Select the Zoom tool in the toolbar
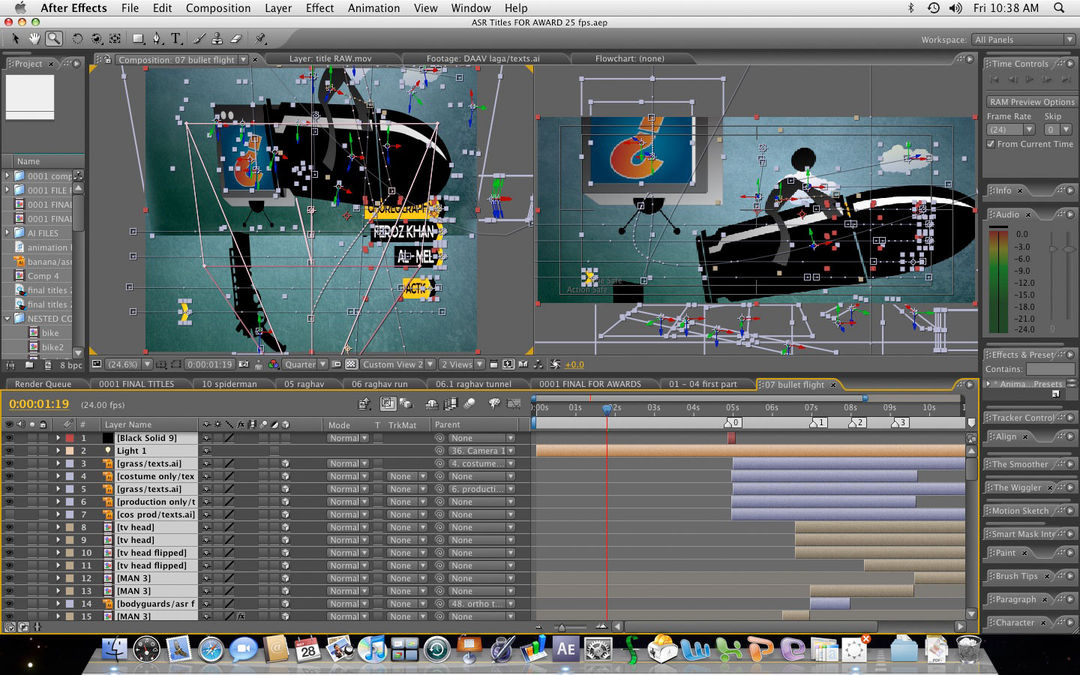The height and width of the screenshot is (675, 1080). [54, 38]
